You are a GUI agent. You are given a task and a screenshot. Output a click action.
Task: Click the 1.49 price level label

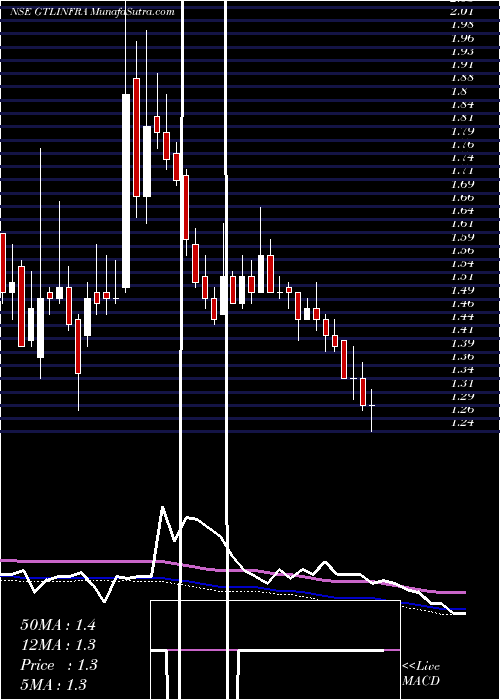click(x=462, y=290)
